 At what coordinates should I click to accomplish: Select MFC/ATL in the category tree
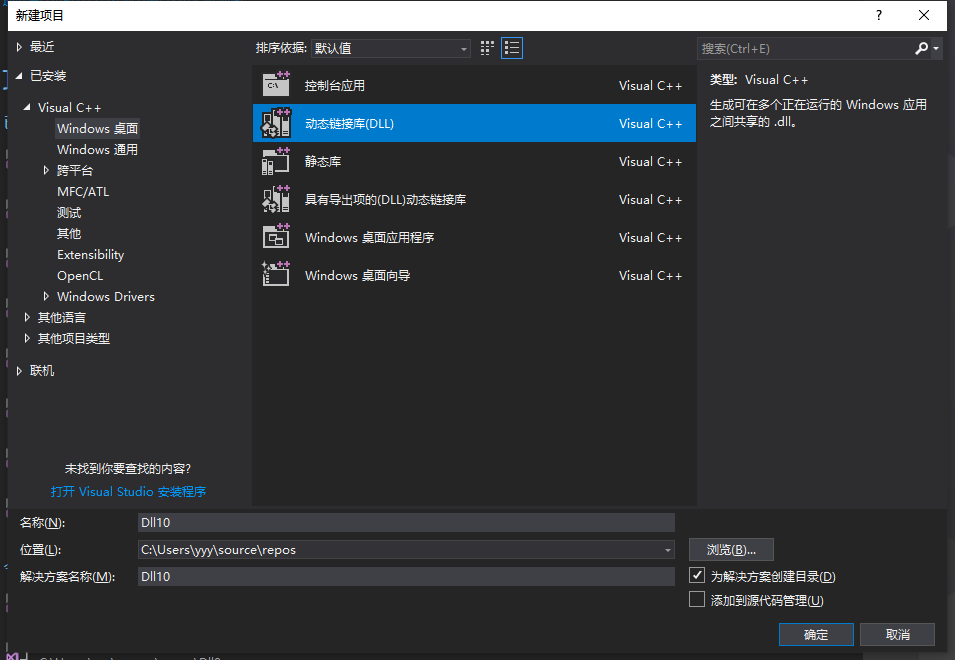(83, 192)
